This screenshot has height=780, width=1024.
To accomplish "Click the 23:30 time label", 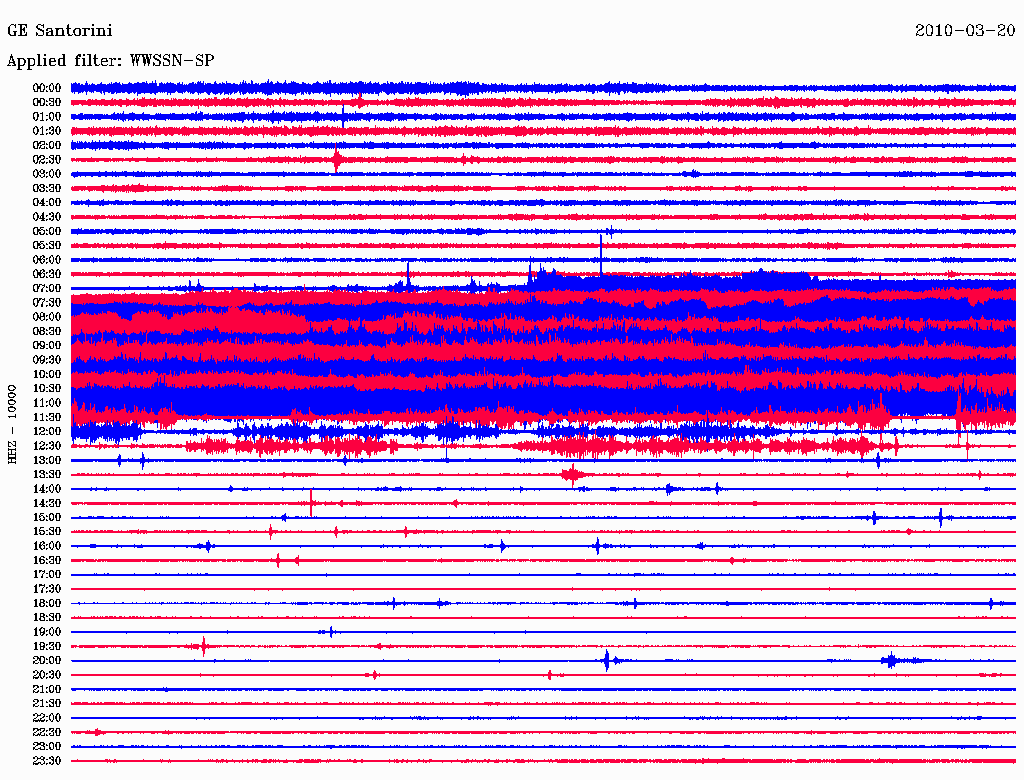I will (47, 761).
